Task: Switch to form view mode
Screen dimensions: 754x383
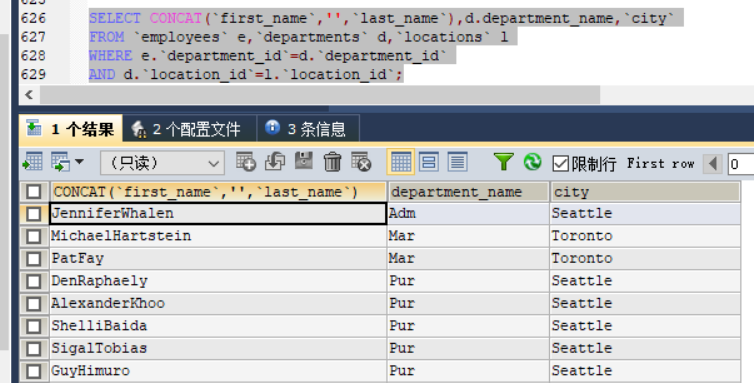Action: point(428,162)
